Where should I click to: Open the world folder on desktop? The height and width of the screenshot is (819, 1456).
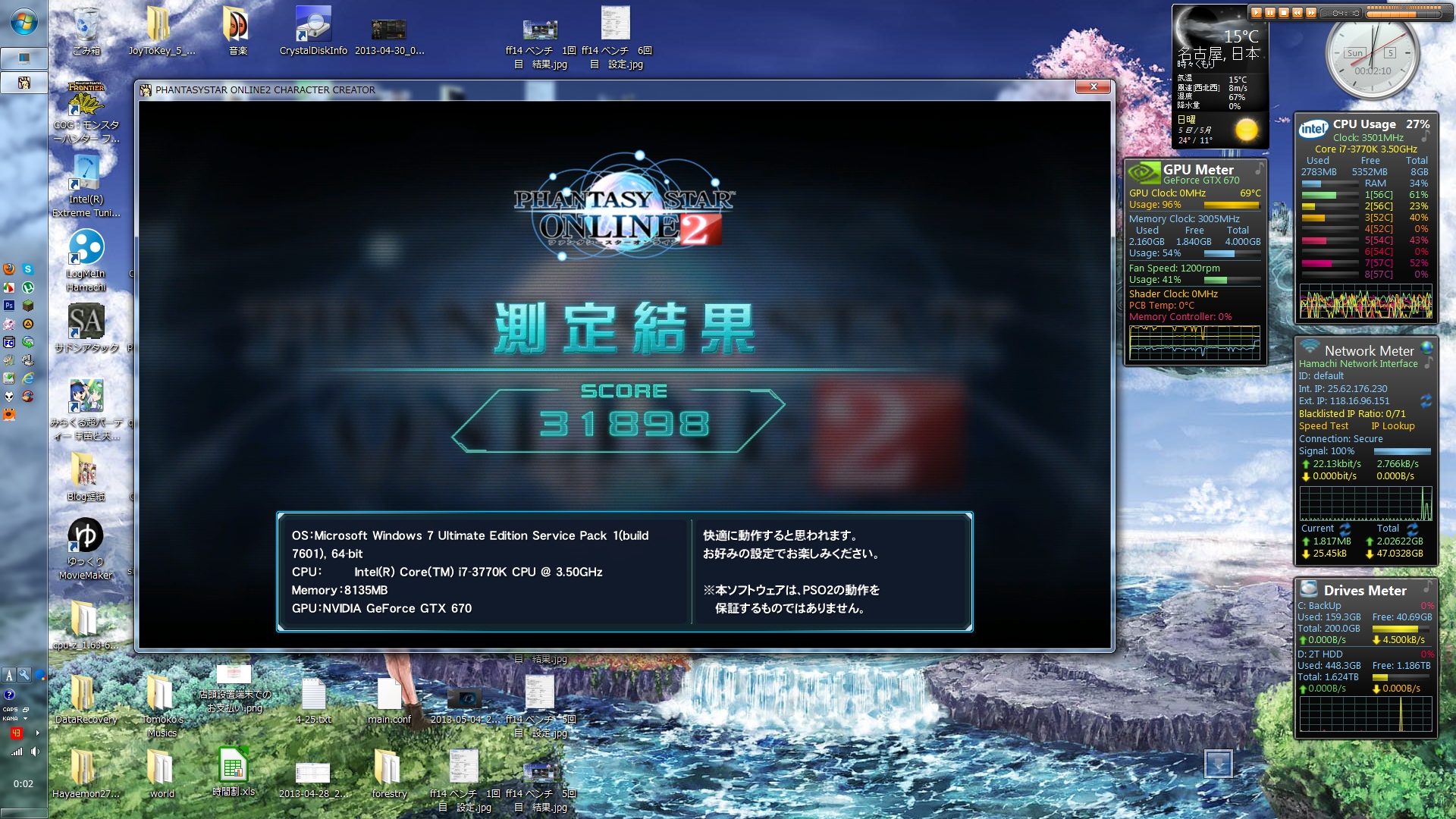click(x=162, y=773)
